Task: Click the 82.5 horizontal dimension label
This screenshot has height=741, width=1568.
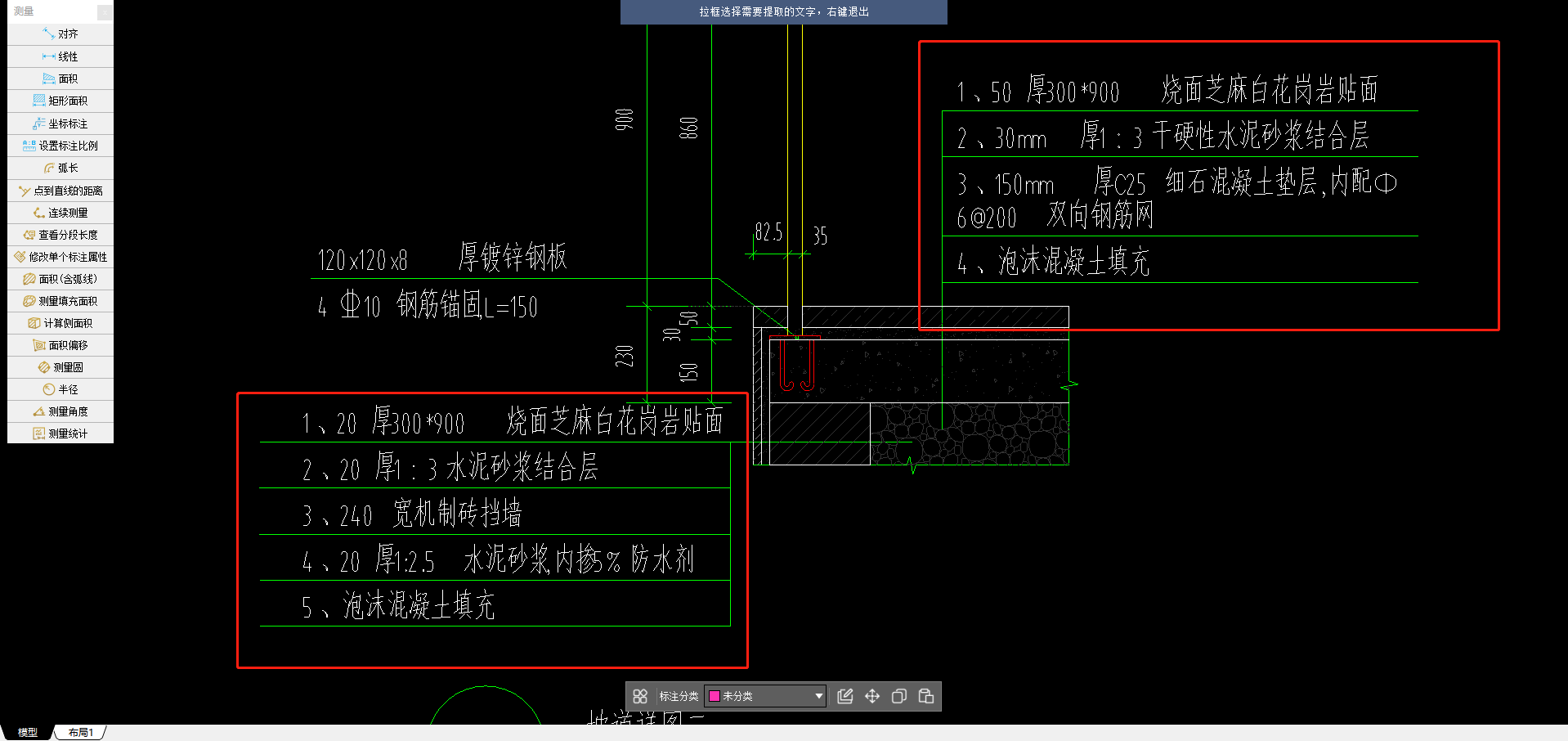Action: pos(768,232)
